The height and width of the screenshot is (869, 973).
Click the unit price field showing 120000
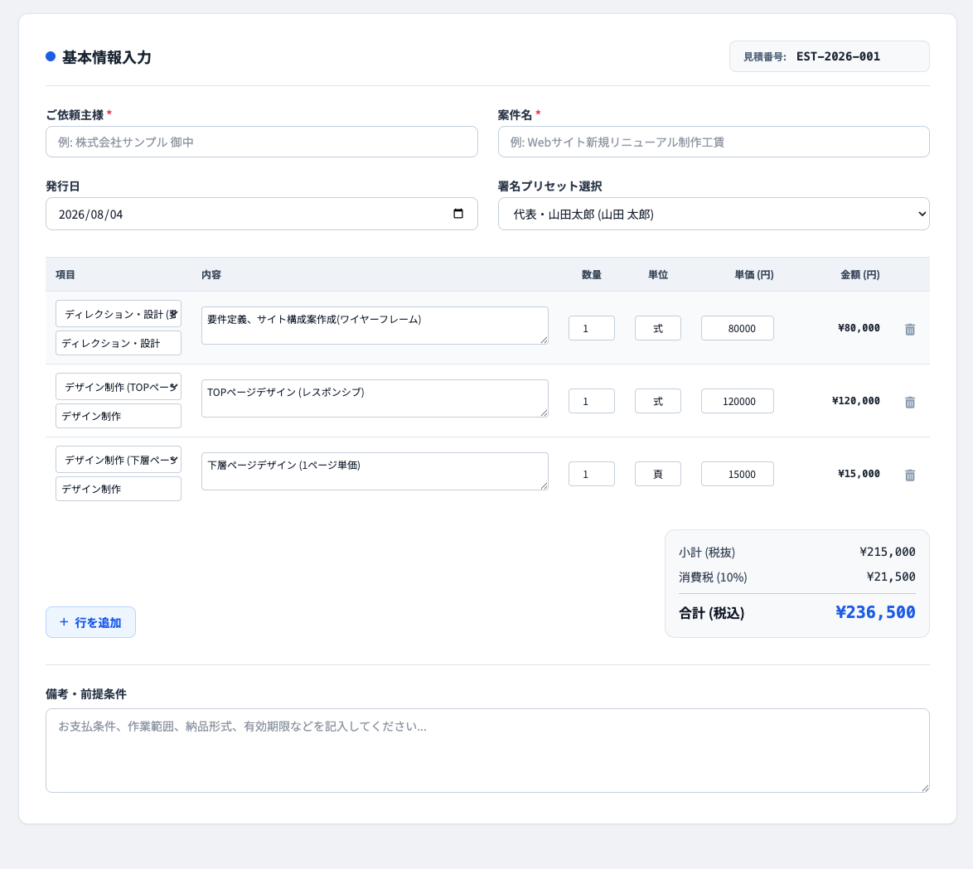pyautogui.click(x=737, y=401)
